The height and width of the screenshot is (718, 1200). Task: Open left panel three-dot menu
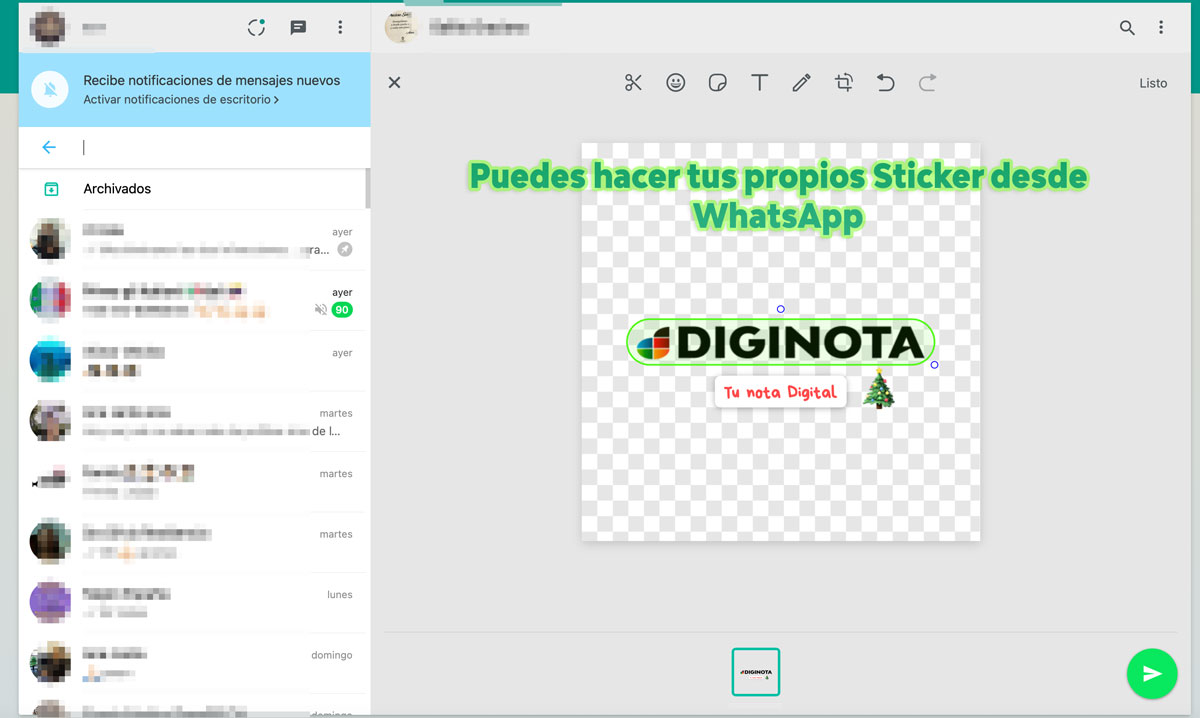click(340, 27)
